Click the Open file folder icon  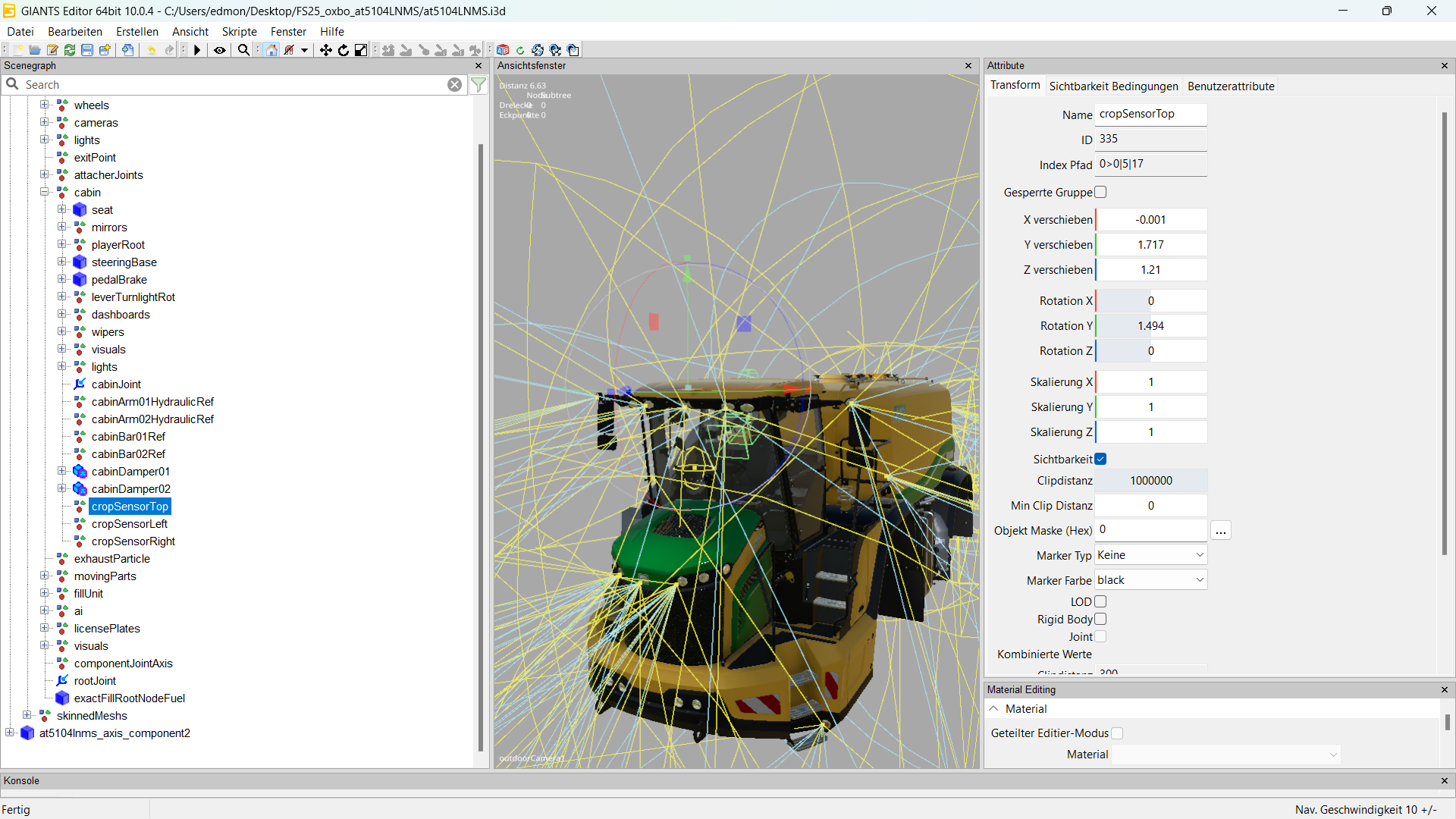(x=35, y=50)
